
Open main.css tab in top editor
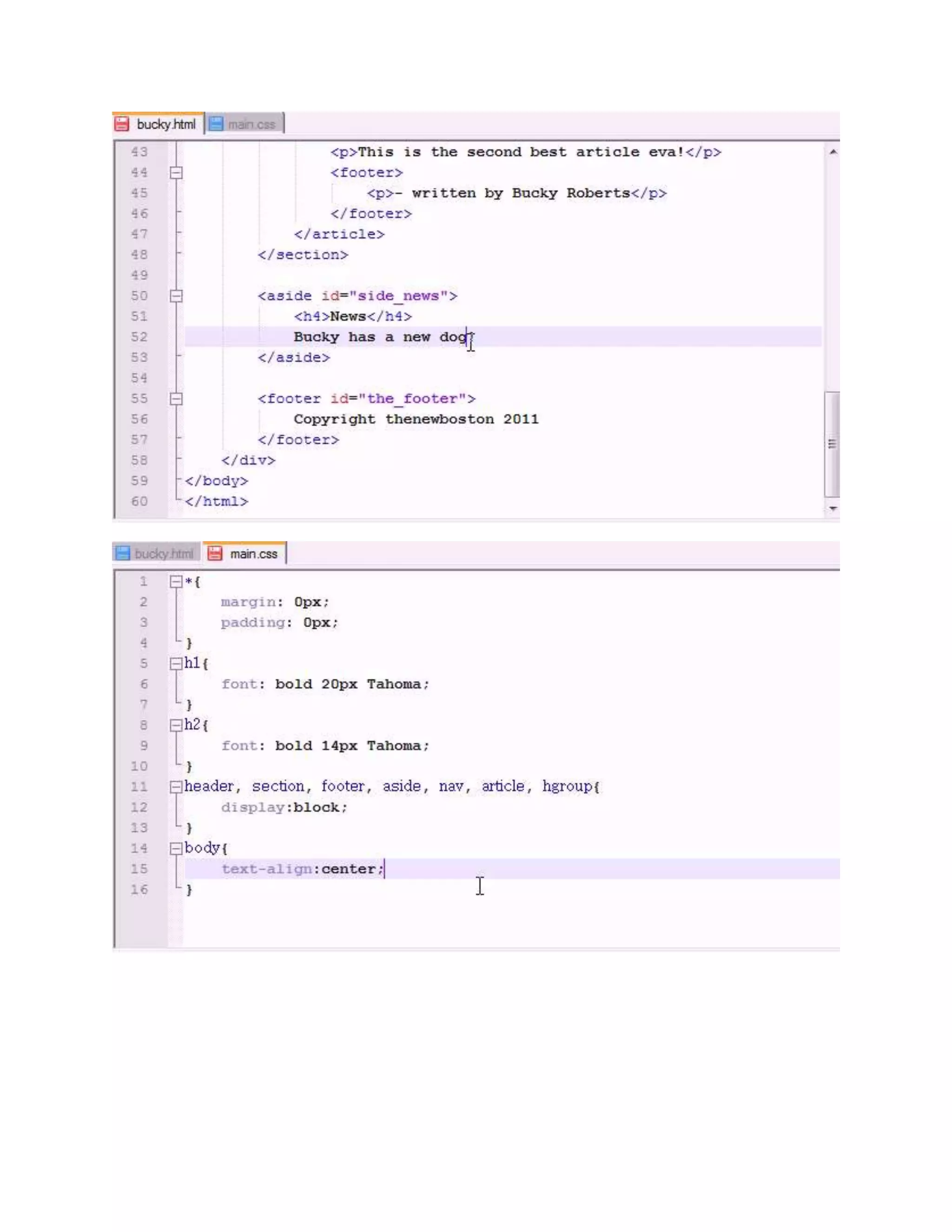(x=245, y=124)
